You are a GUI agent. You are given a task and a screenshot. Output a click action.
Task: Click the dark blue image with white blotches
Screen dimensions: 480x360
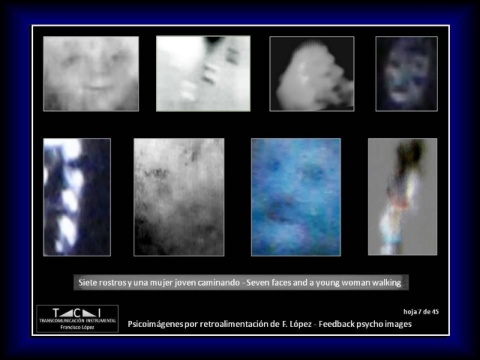tap(77, 197)
